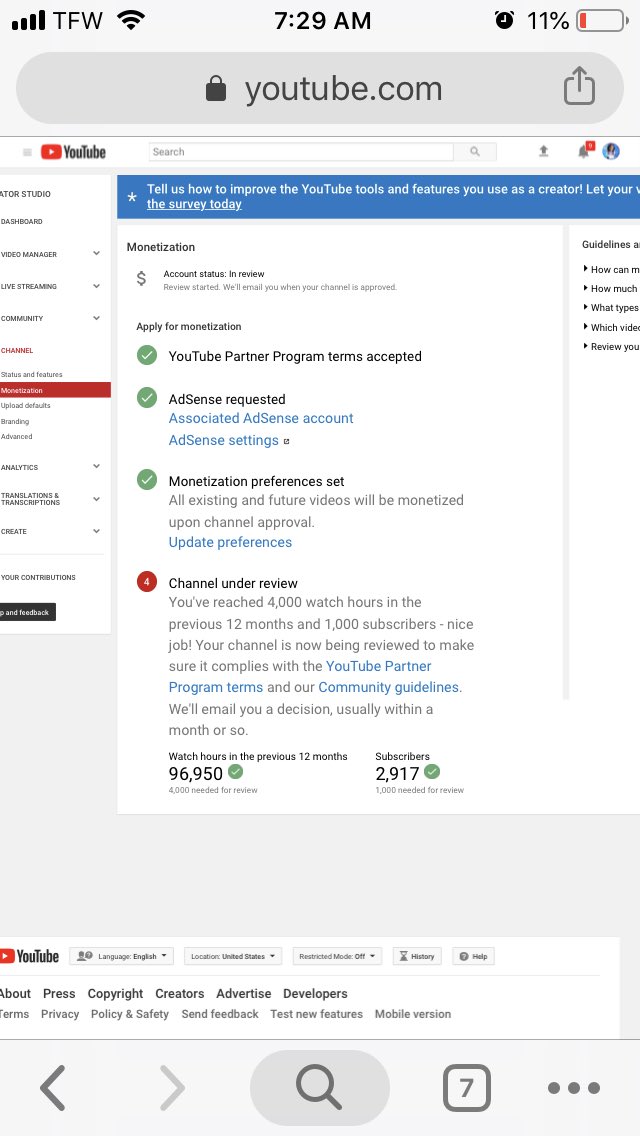Open the YouTube Partner Program terms link
Viewport: 640px width, 1136px height.
click(300, 677)
